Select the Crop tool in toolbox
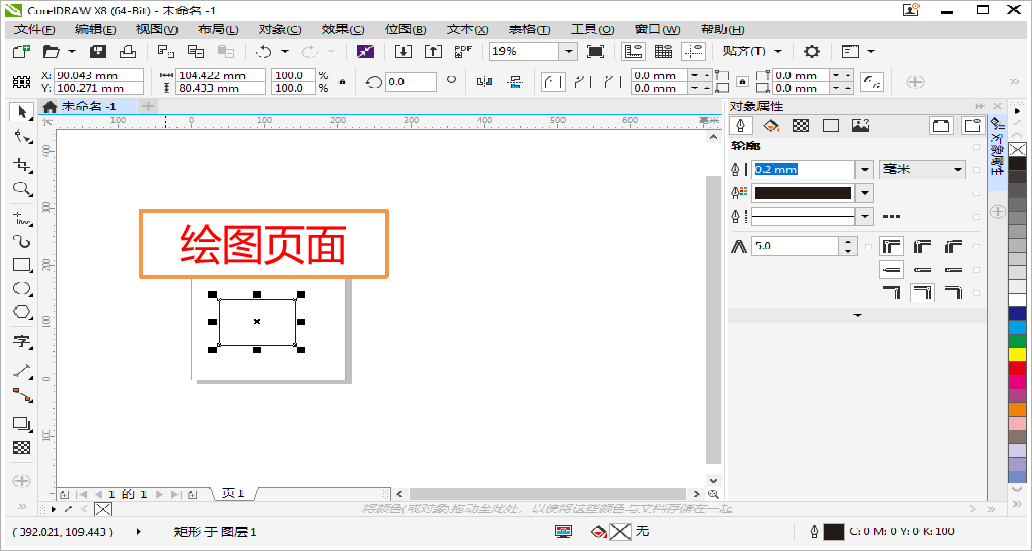 click(x=21, y=163)
